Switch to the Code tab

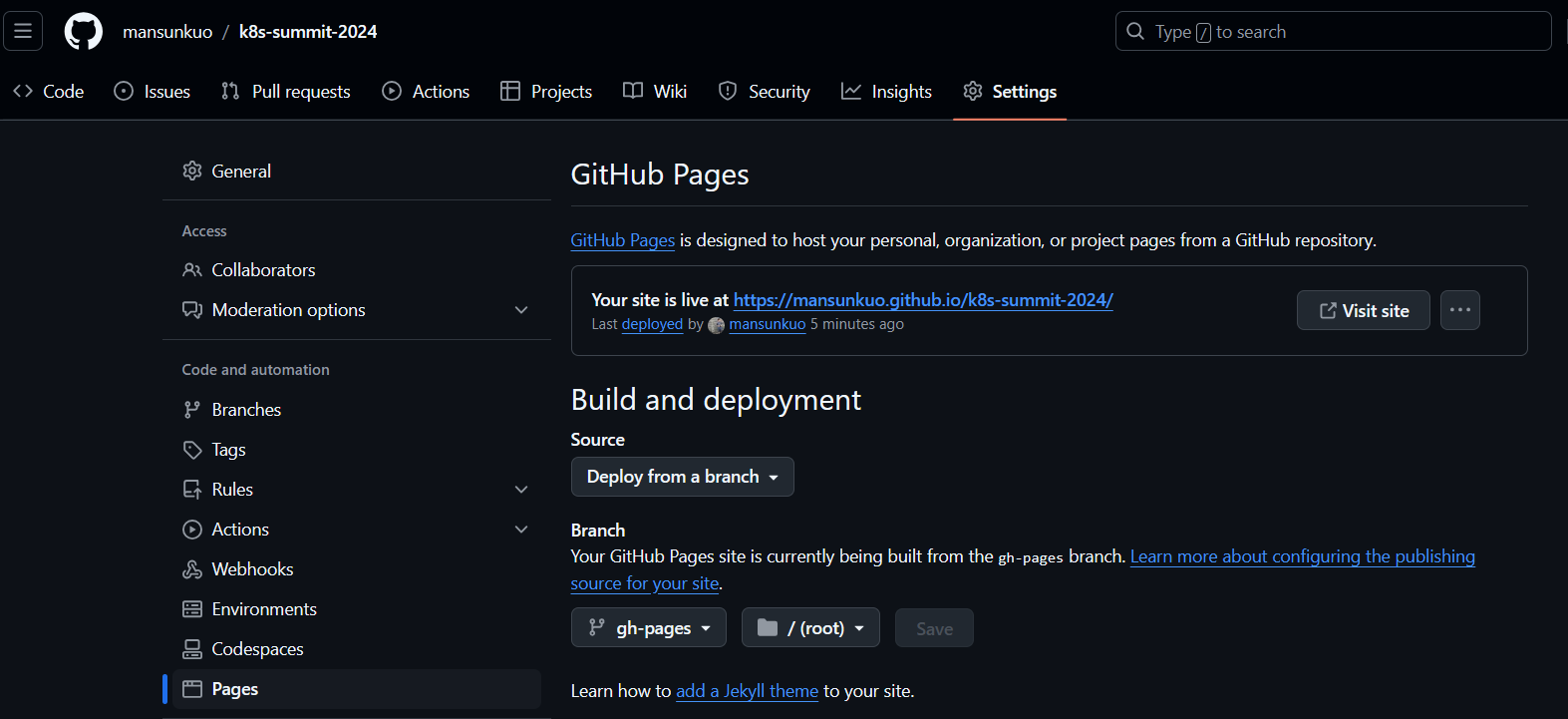pyautogui.click(x=49, y=91)
